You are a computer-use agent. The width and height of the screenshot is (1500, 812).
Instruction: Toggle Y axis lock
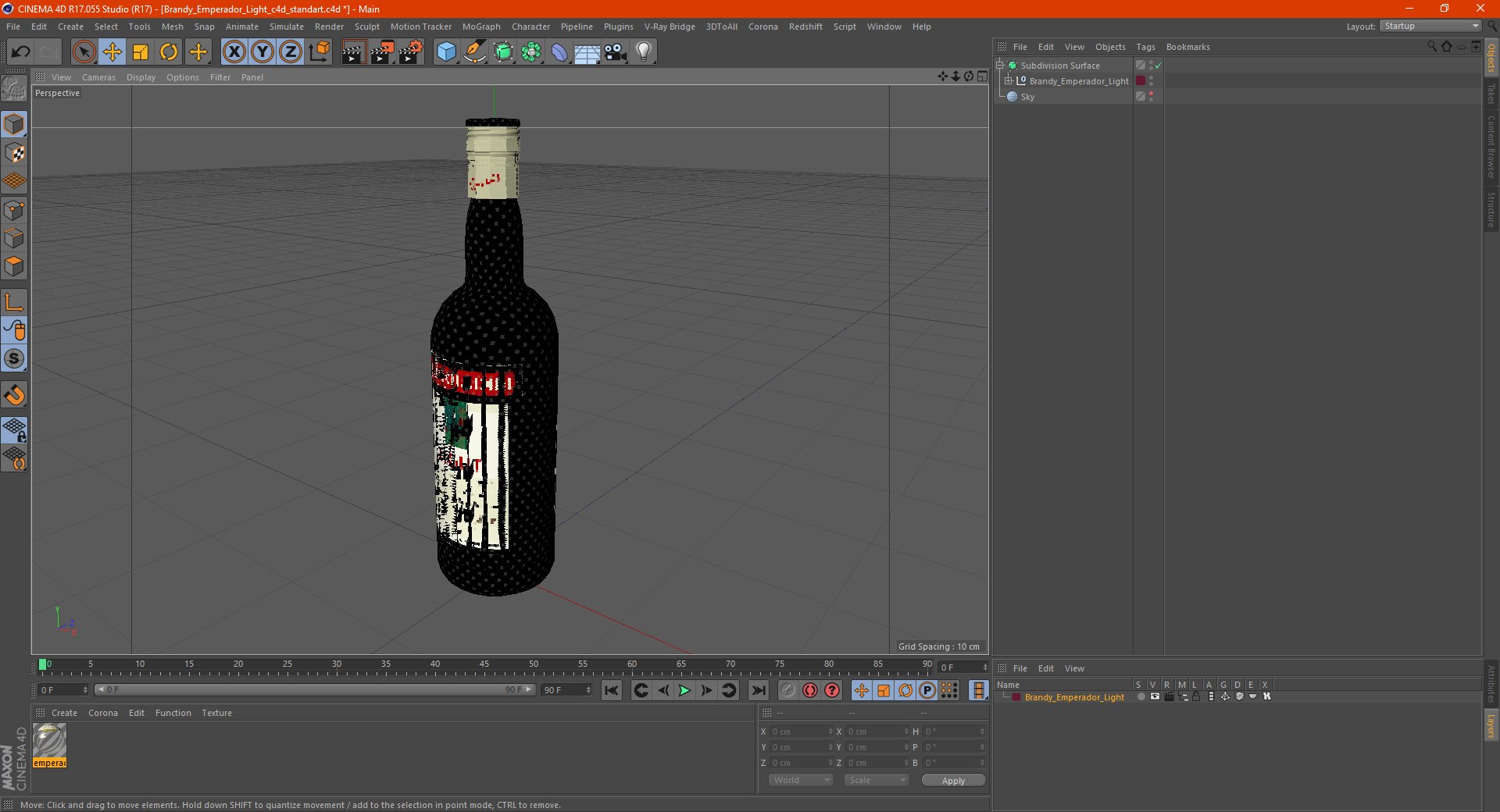(x=262, y=52)
